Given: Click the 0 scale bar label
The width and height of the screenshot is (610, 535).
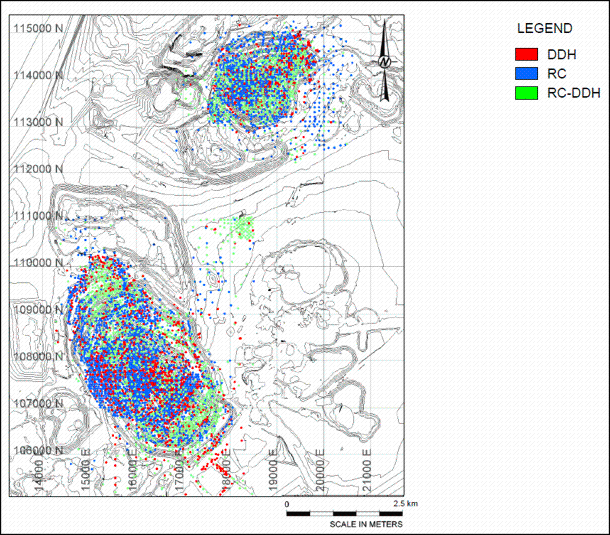Looking at the screenshot, I should pyautogui.click(x=287, y=504).
